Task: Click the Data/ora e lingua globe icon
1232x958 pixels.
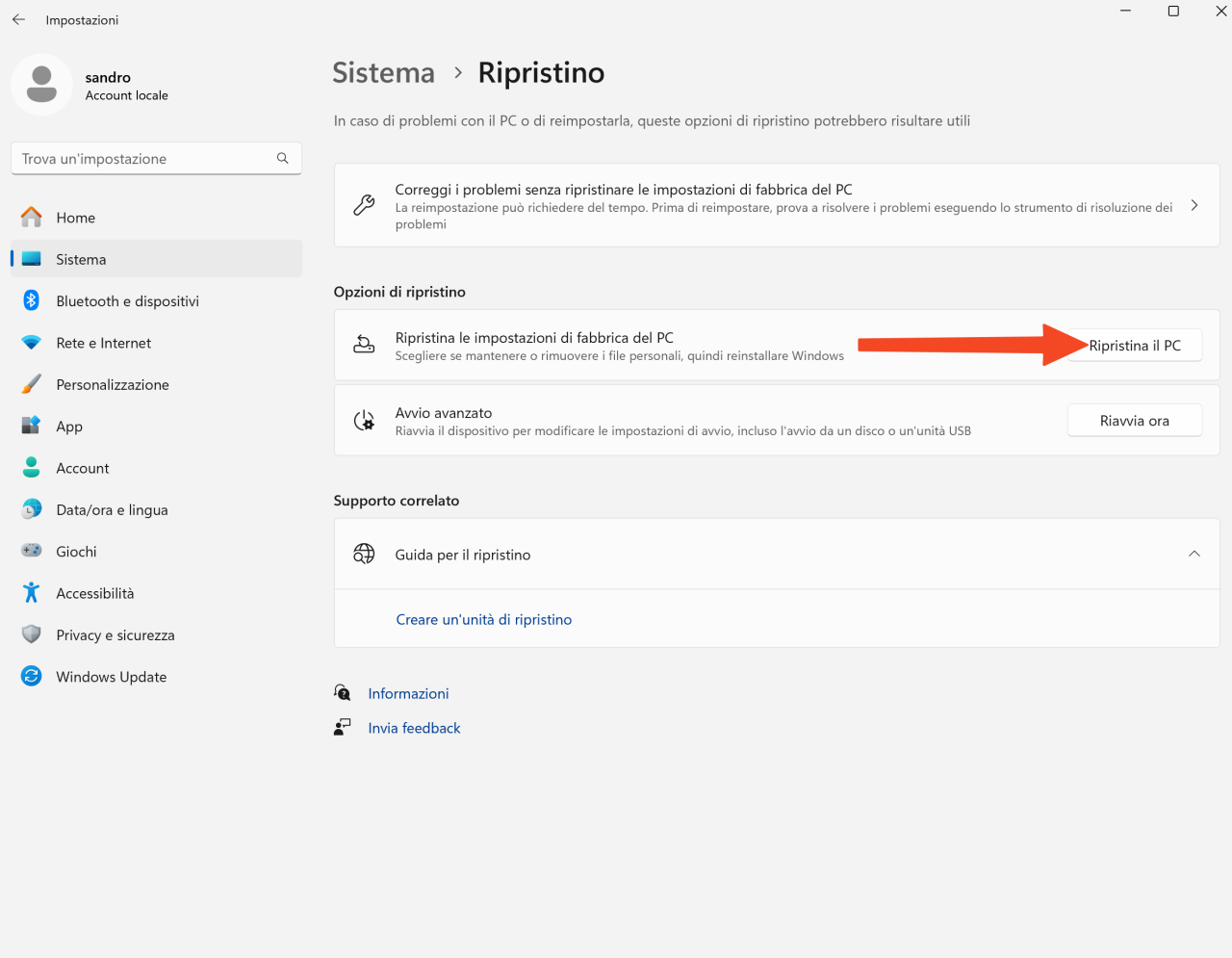Action: [x=32, y=509]
